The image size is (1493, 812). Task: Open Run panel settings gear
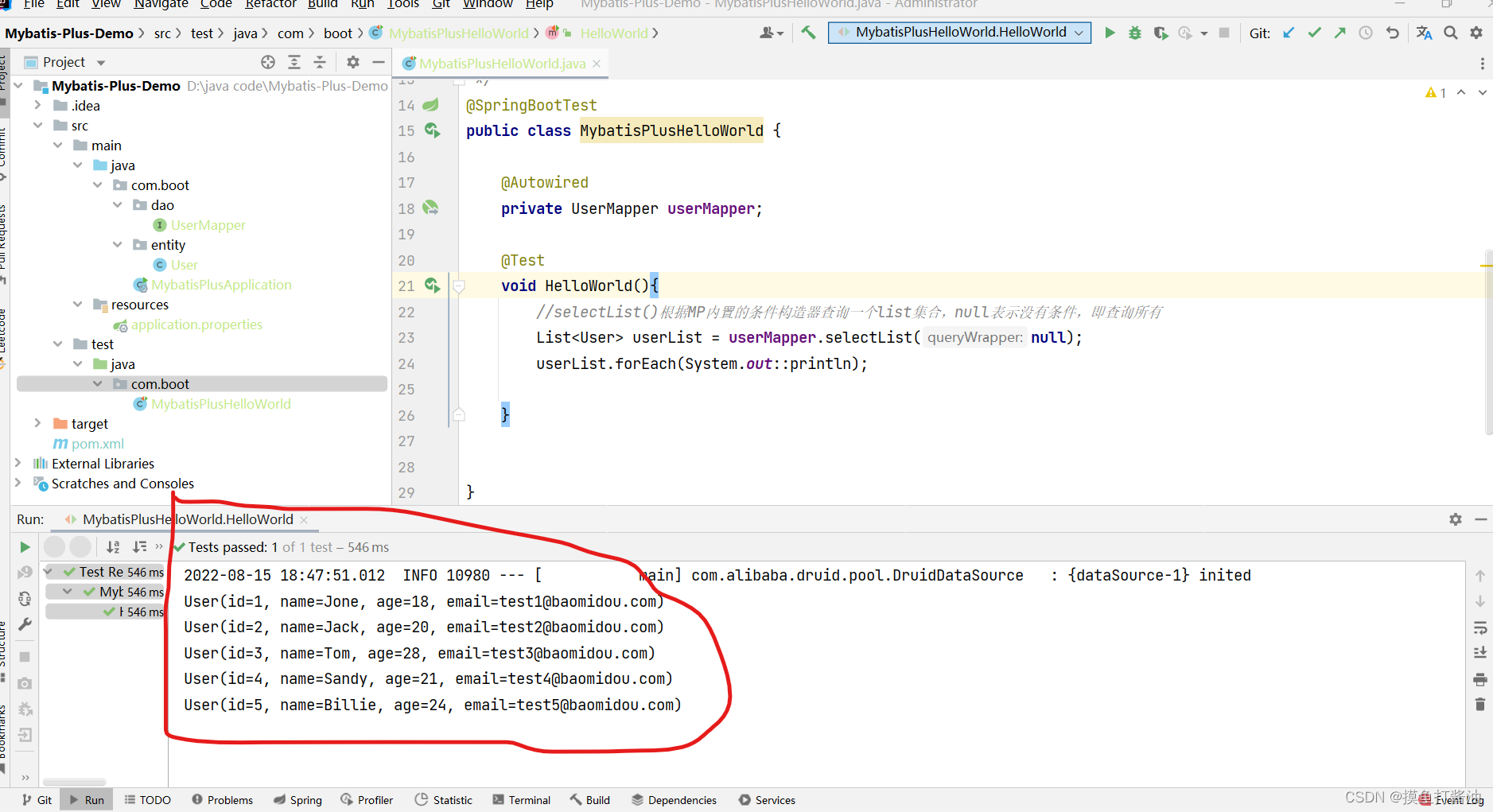pyautogui.click(x=1456, y=519)
